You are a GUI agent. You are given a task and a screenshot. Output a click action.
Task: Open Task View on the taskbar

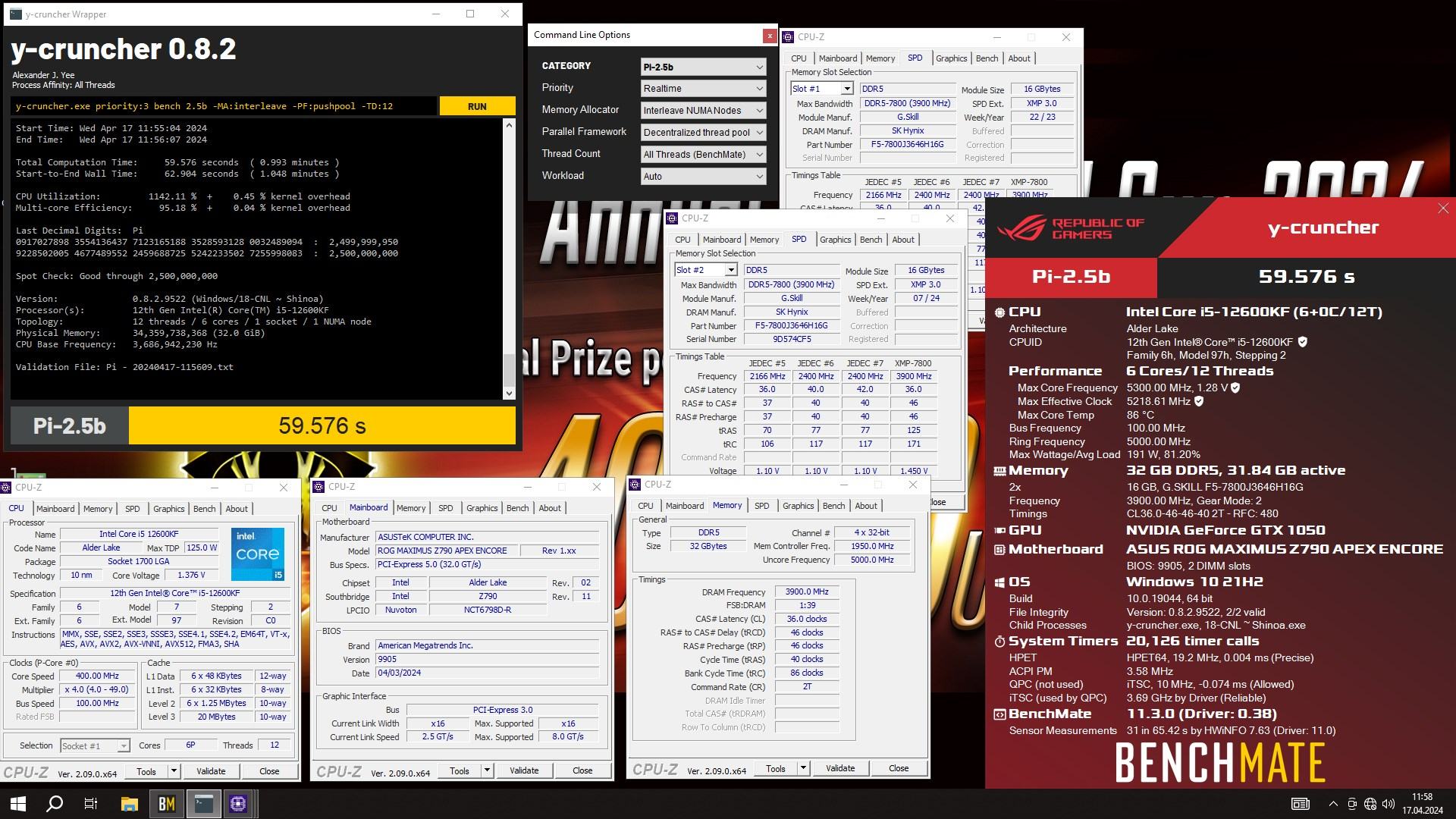coord(91,804)
